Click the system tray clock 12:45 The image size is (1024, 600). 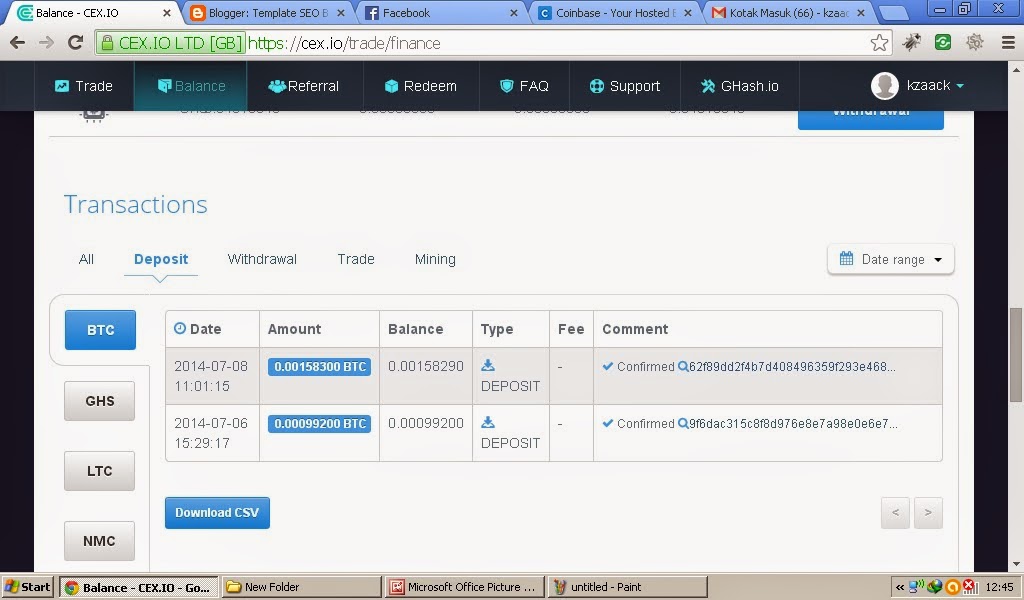(999, 587)
